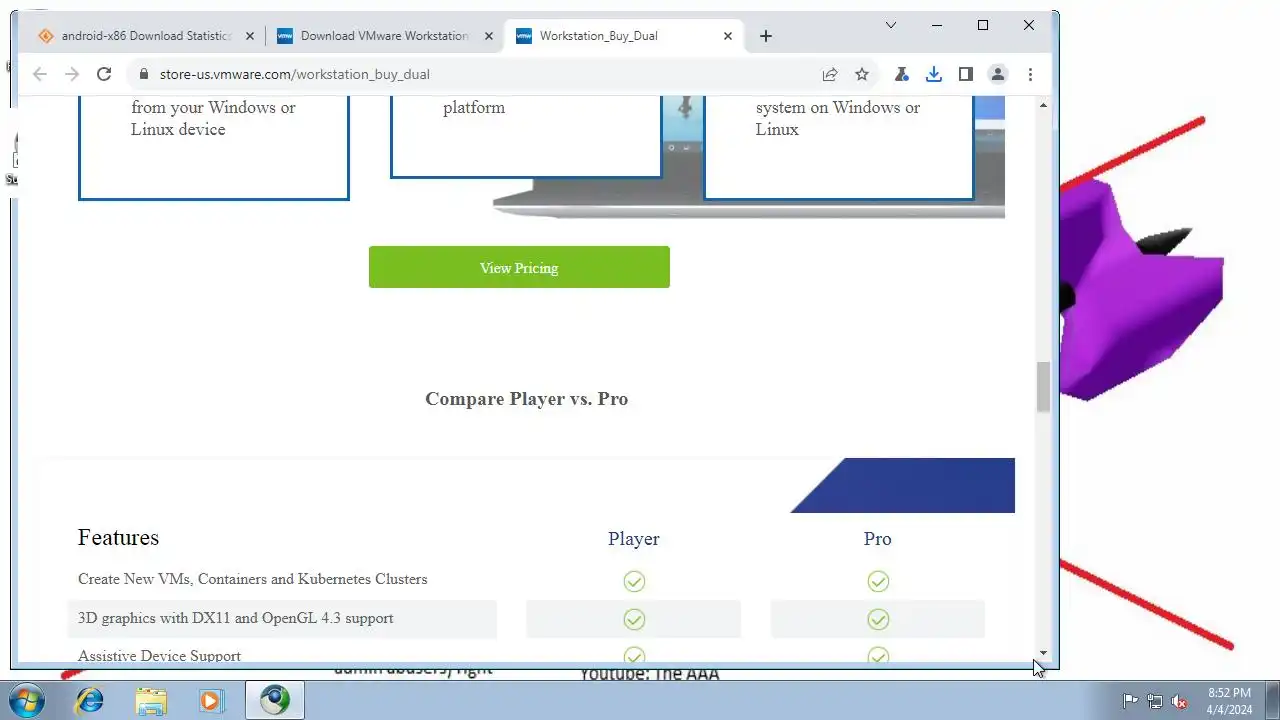Open the Windows Start button

25,700
